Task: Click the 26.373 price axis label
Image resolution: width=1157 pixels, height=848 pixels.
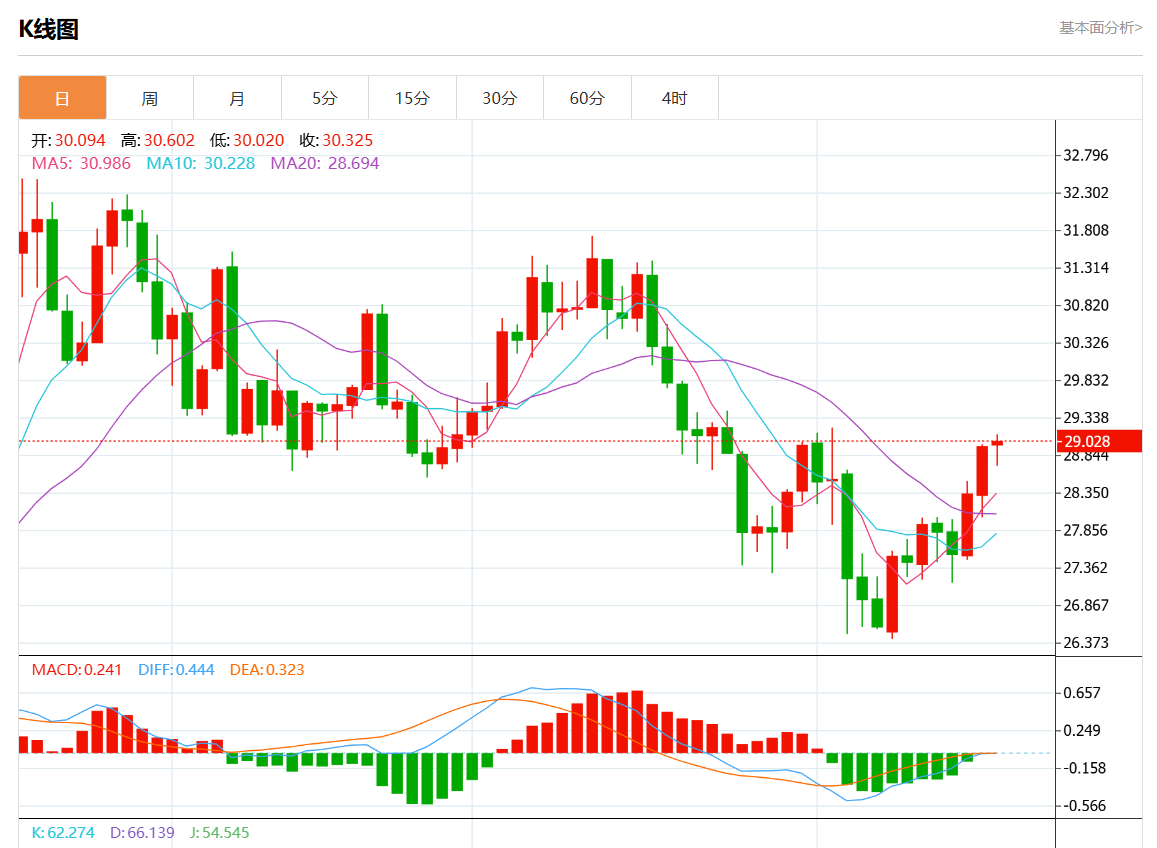Action: click(x=1085, y=643)
